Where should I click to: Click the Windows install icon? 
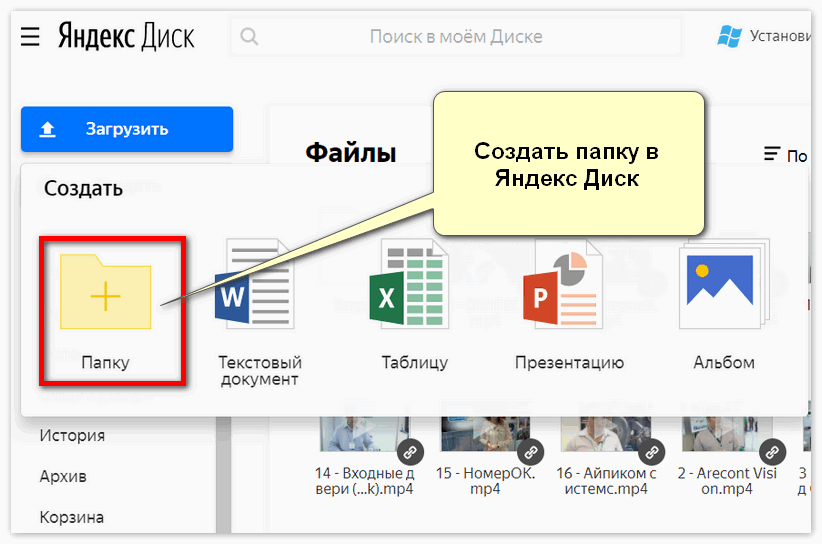[x=729, y=36]
